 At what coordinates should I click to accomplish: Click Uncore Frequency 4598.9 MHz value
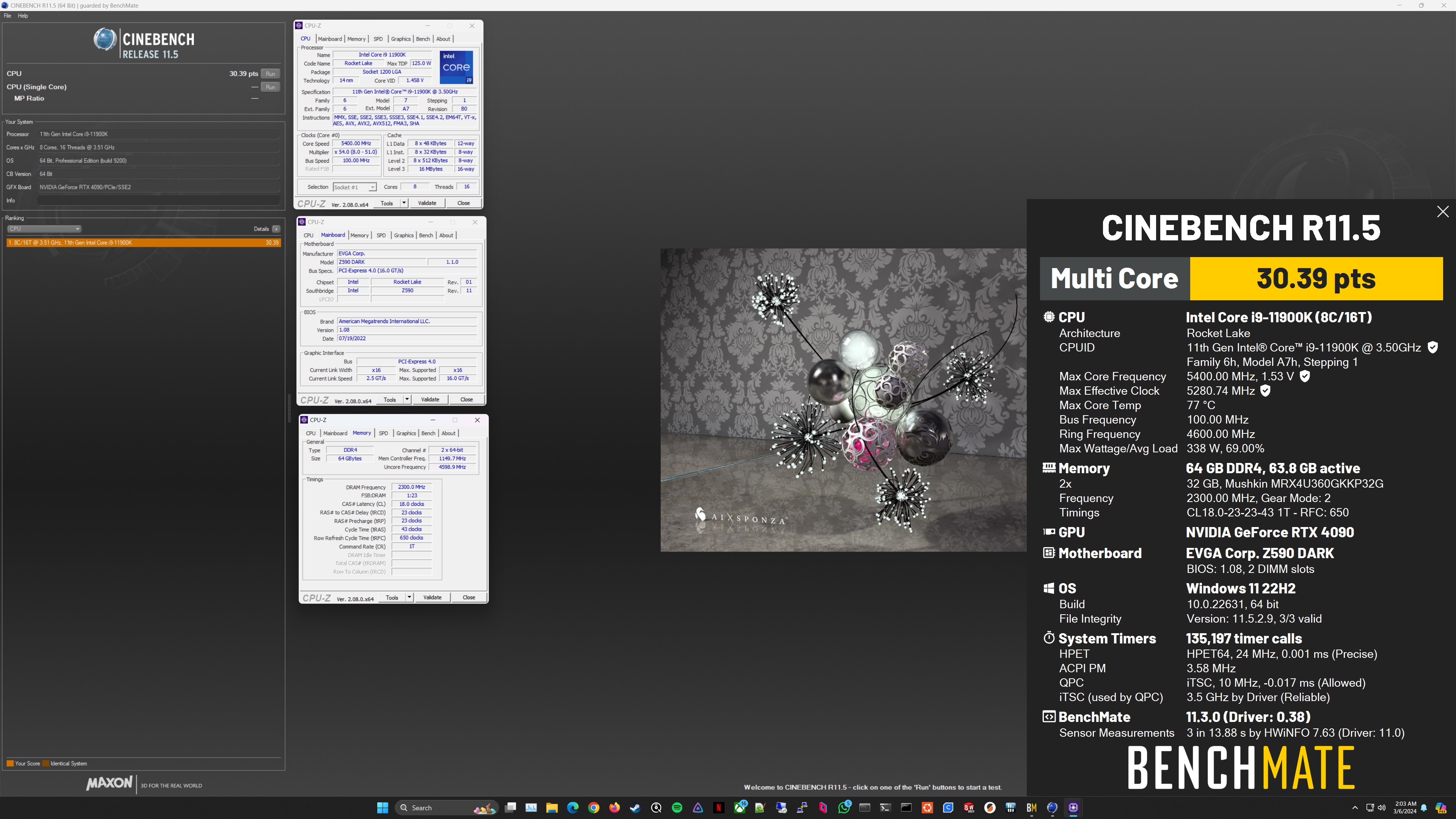pyautogui.click(x=452, y=468)
